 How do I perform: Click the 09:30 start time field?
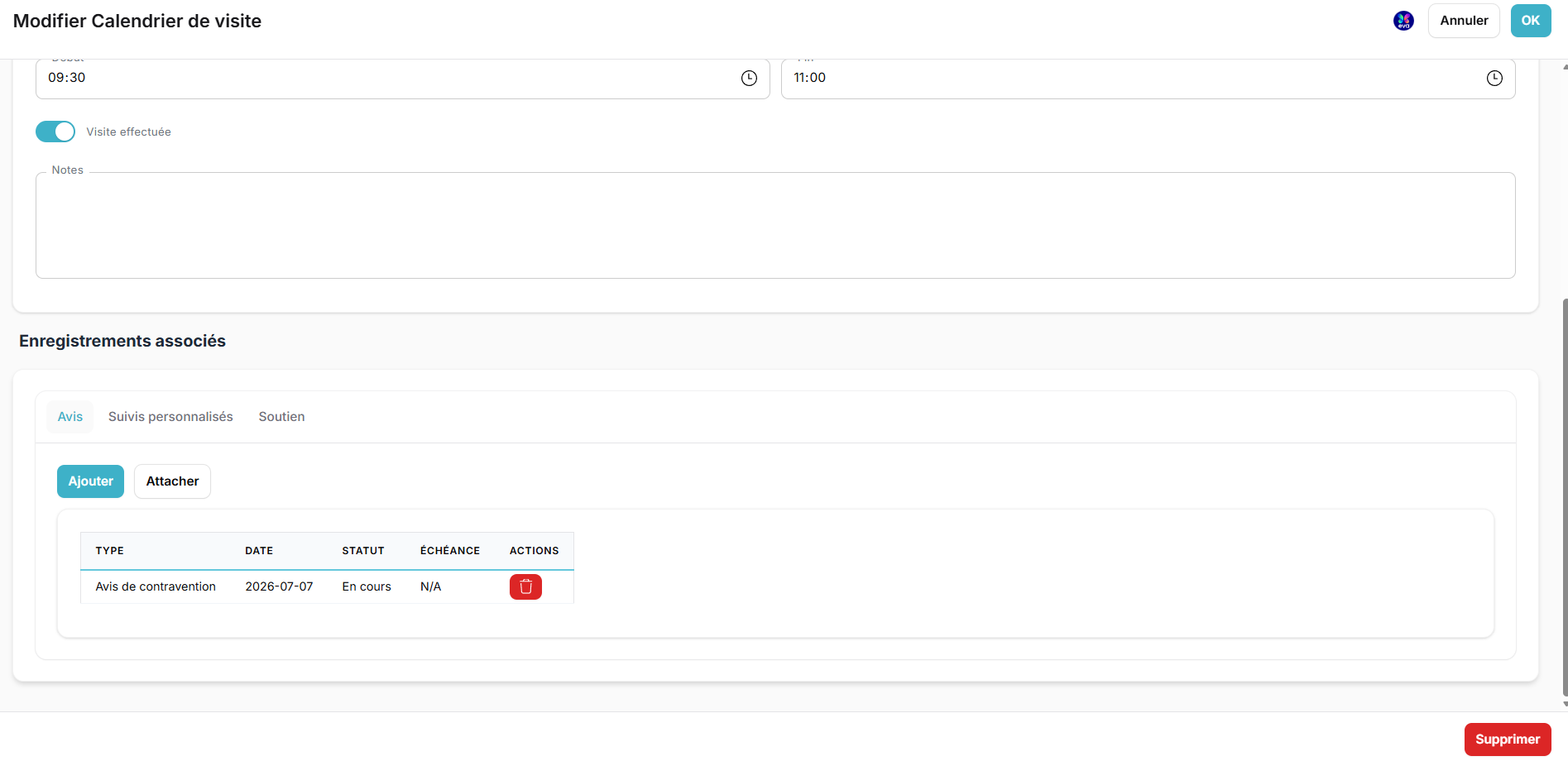(x=403, y=78)
